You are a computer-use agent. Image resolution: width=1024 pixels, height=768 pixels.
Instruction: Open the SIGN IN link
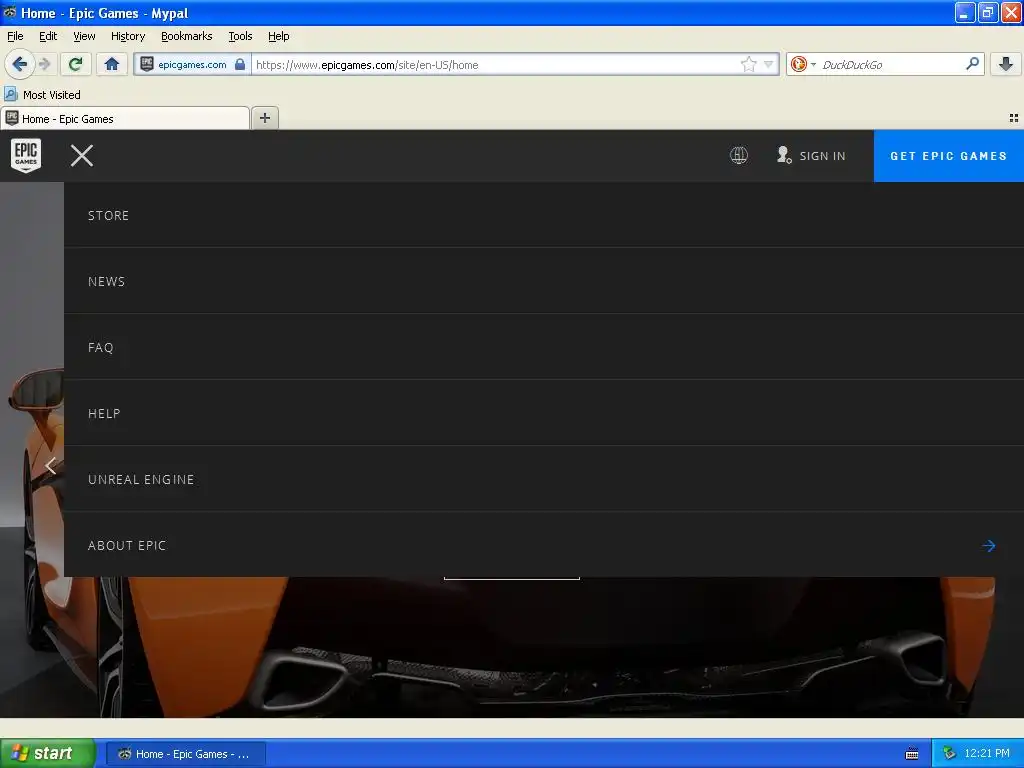point(822,156)
